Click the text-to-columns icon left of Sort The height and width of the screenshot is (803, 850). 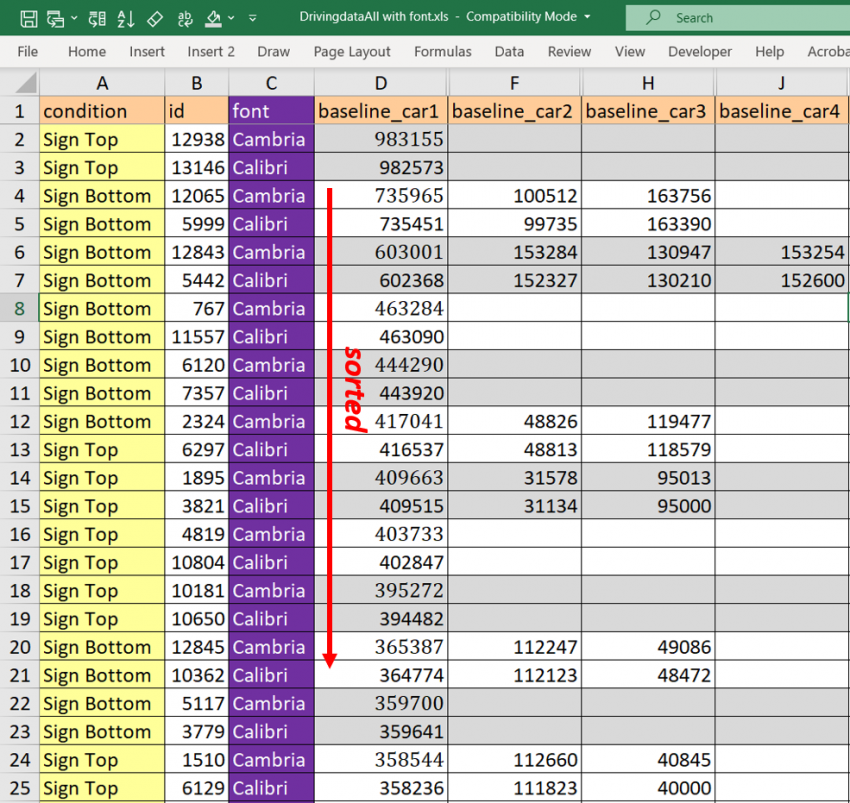coord(96,18)
